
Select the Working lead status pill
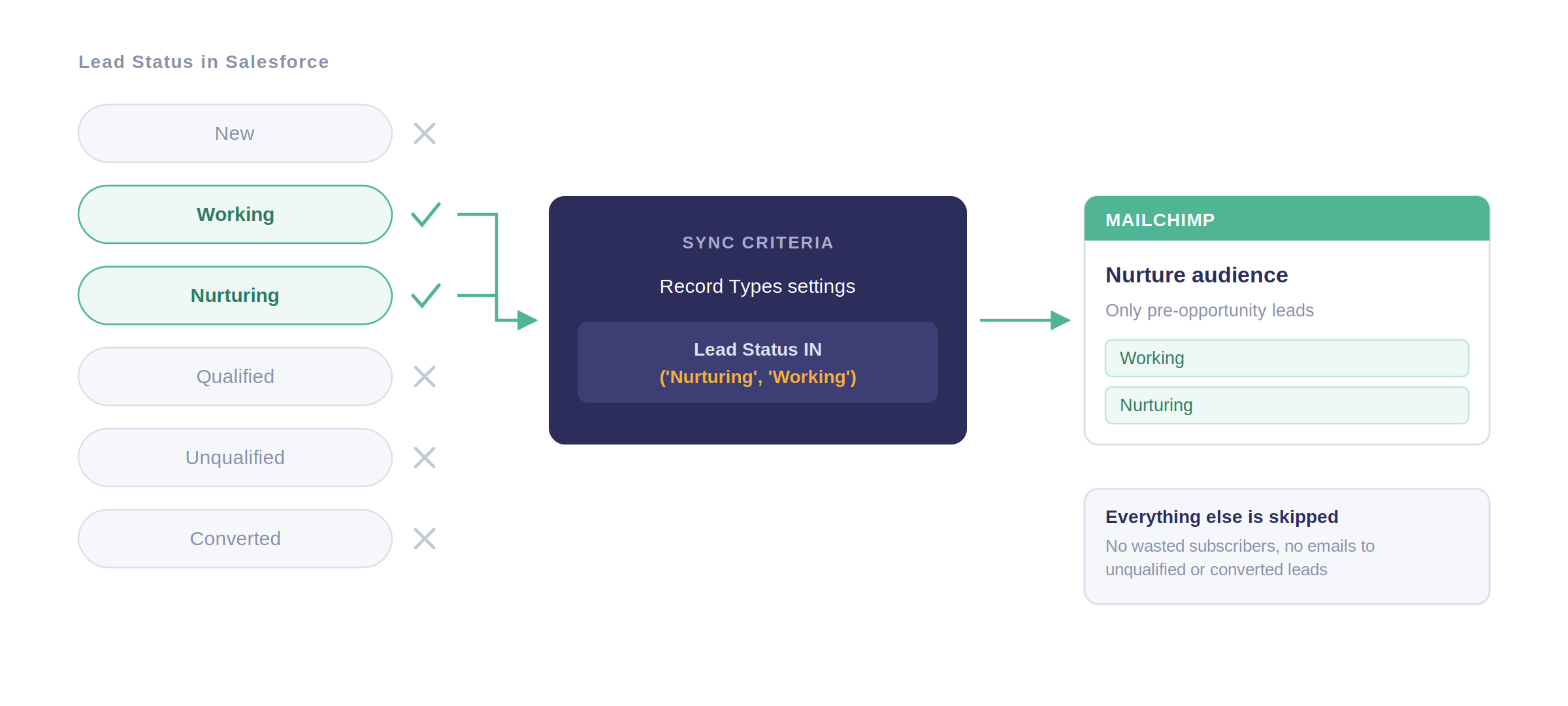pyautogui.click(x=235, y=214)
